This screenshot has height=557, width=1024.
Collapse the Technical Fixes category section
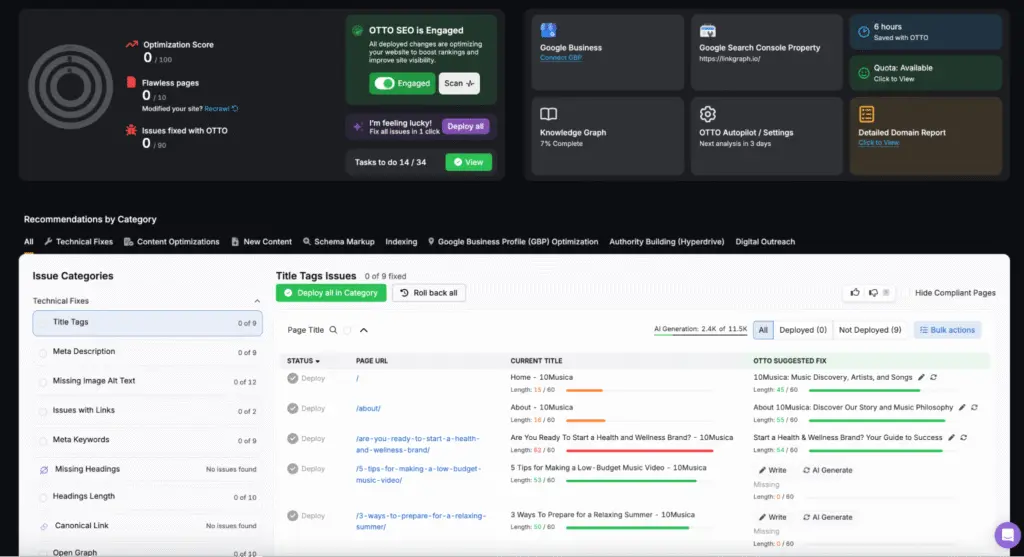click(x=257, y=301)
